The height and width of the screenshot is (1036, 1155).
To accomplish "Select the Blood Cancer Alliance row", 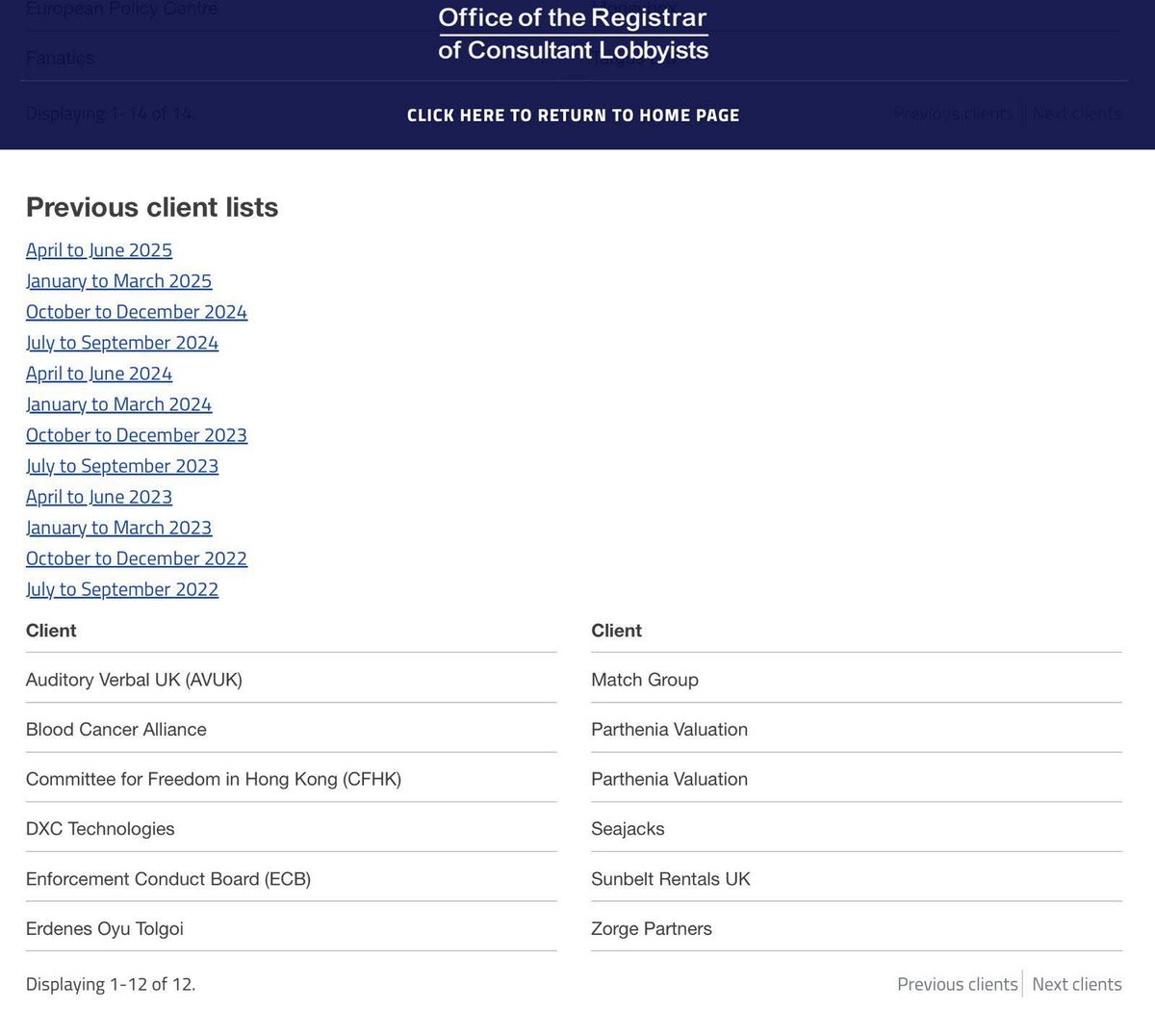I will [292, 729].
